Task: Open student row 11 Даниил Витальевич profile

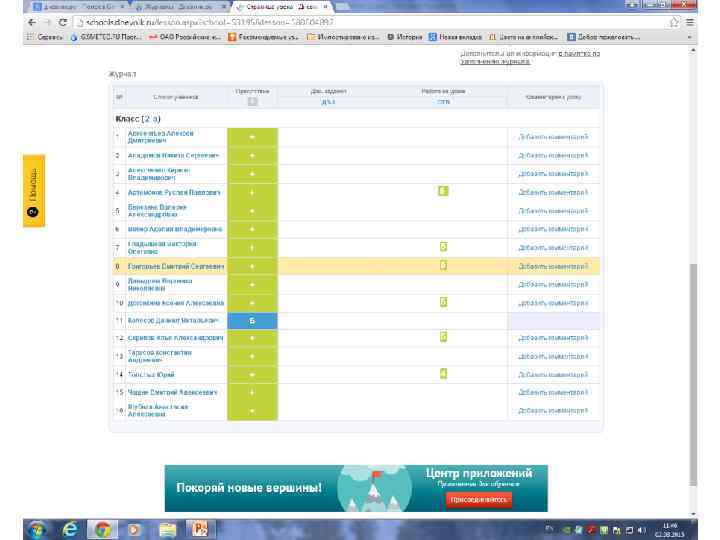Action: click(x=173, y=321)
